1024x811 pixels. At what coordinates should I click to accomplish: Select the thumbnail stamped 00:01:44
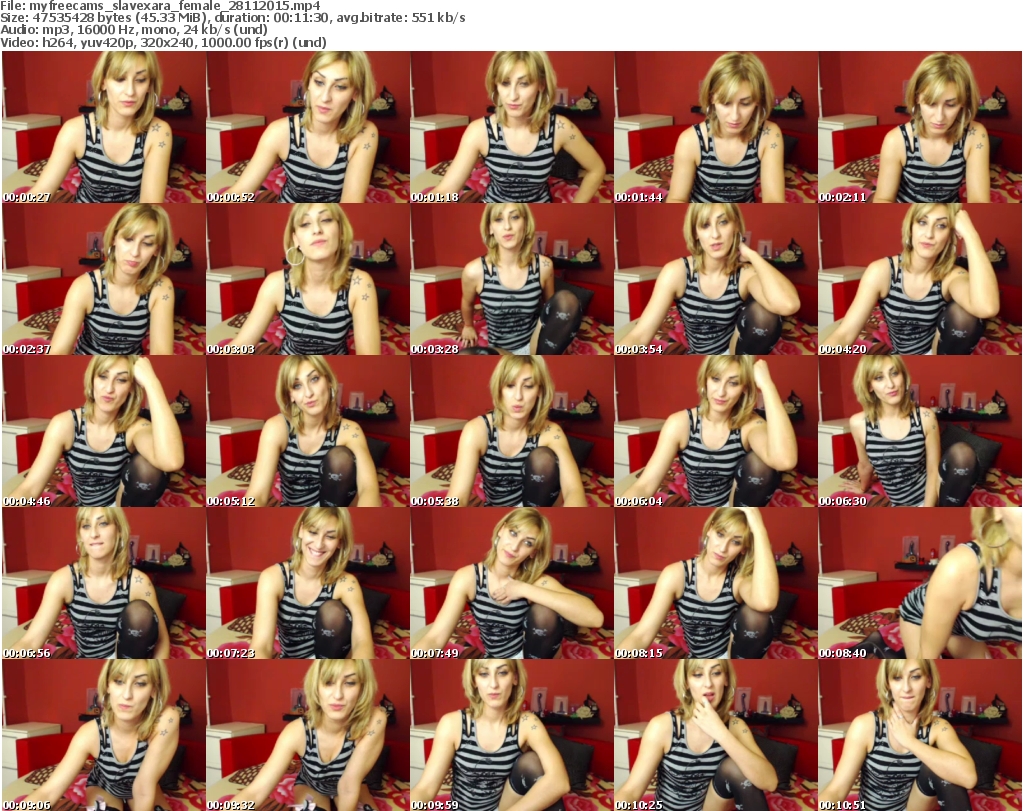(x=715, y=127)
